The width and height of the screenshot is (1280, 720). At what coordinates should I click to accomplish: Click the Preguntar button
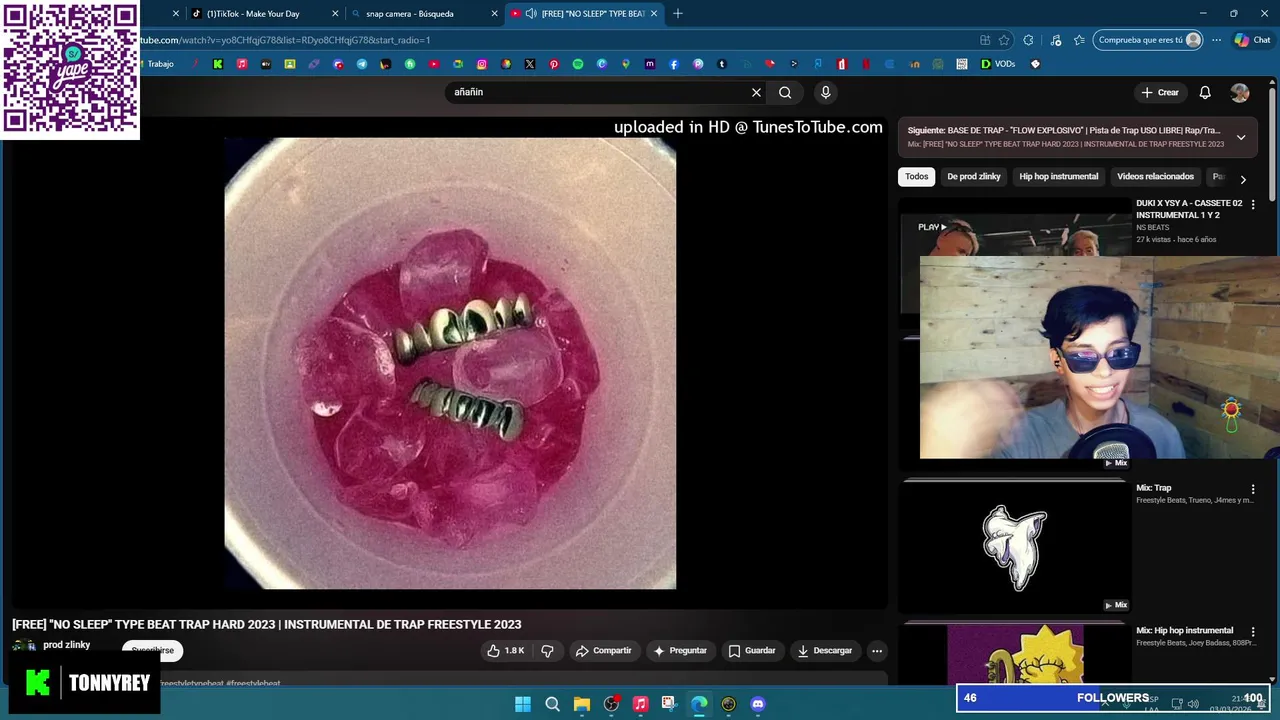point(680,651)
